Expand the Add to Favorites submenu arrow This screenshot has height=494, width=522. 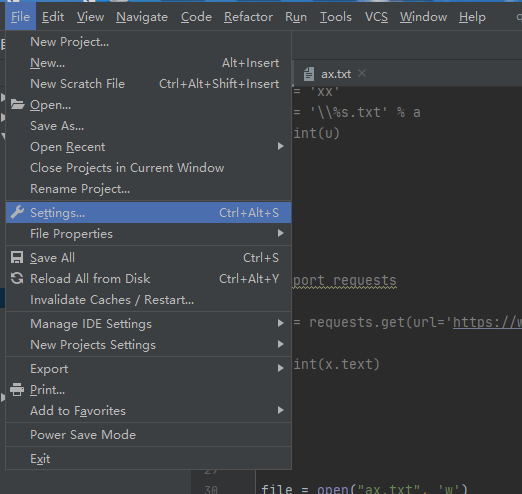281,410
